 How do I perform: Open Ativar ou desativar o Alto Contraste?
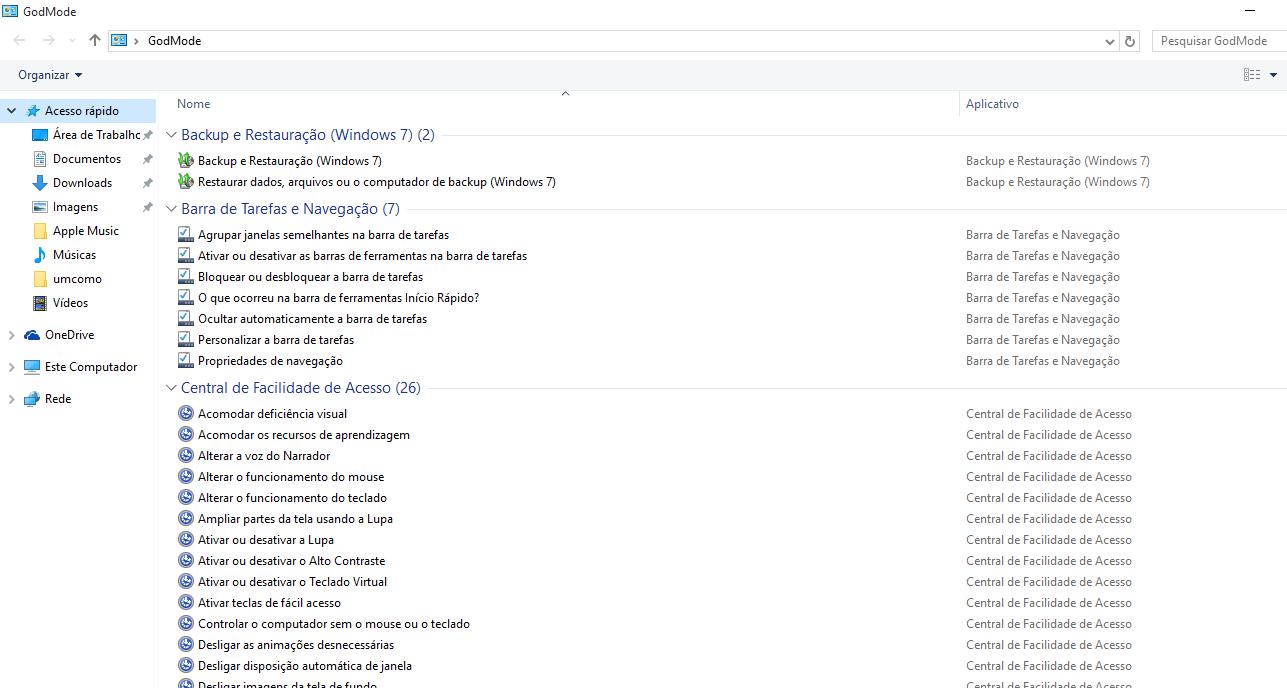[291, 561]
